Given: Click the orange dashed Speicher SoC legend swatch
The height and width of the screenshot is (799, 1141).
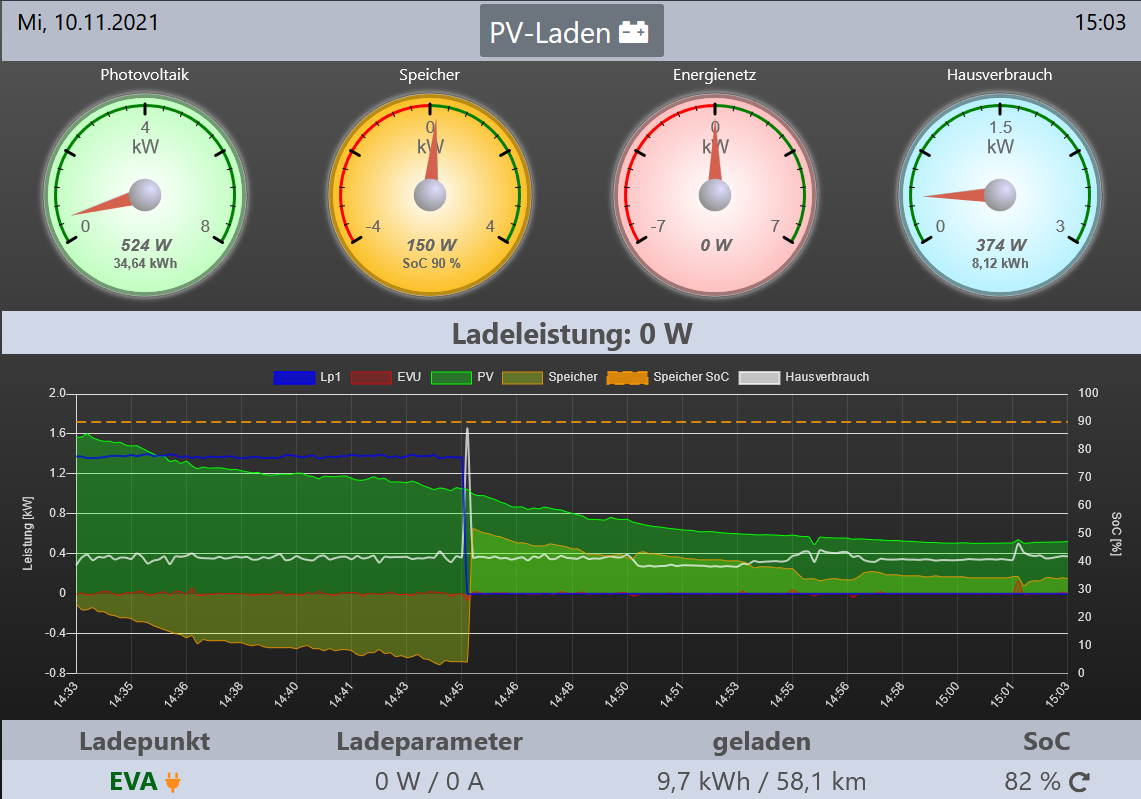Looking at the screenshot, I should pyautogui.click(x=627, y=377).
